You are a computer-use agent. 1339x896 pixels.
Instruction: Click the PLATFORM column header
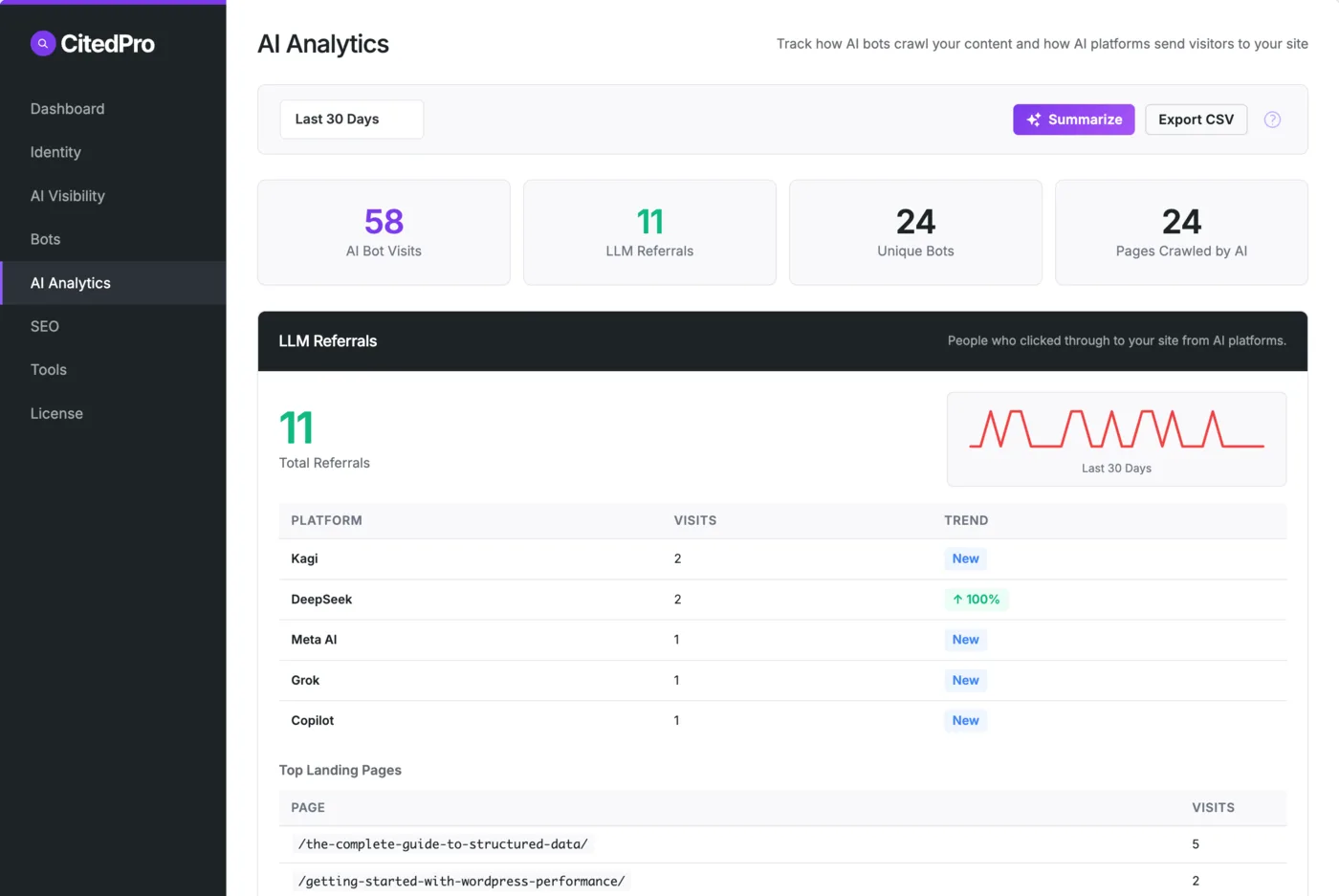tap(326, 520)
